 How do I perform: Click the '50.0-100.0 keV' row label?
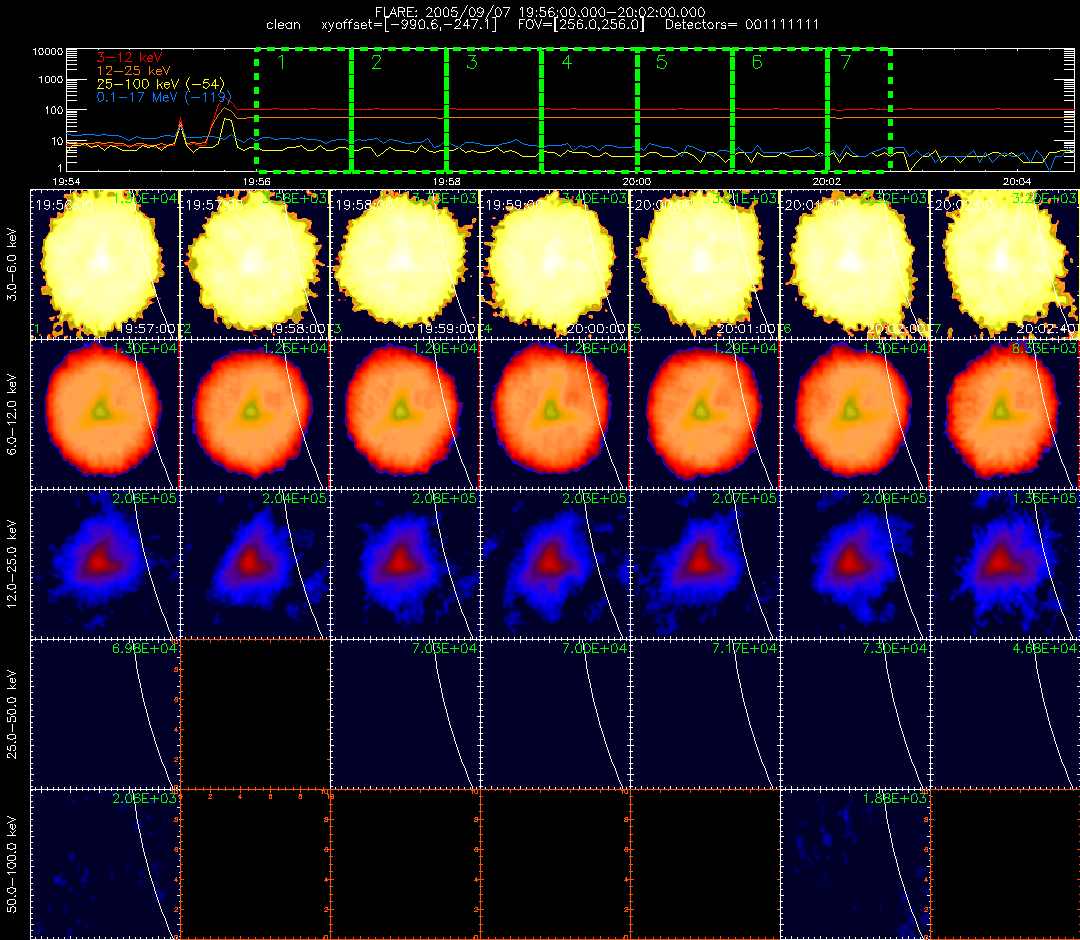[12, 864]
